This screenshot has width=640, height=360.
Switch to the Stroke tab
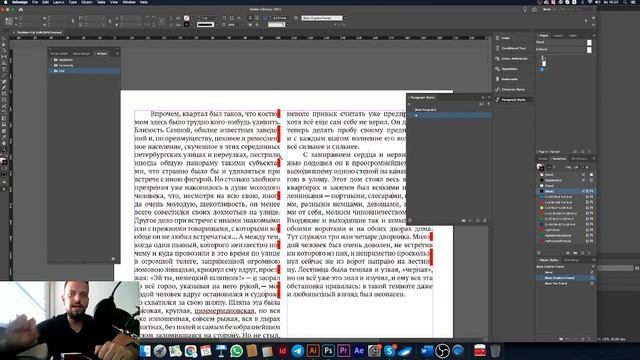pos(542,159)
